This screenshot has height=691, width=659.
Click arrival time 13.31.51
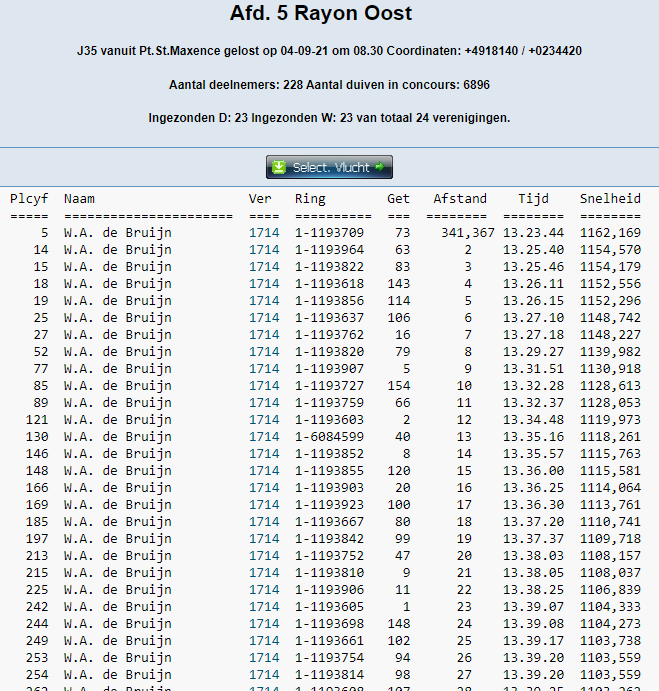533,369
